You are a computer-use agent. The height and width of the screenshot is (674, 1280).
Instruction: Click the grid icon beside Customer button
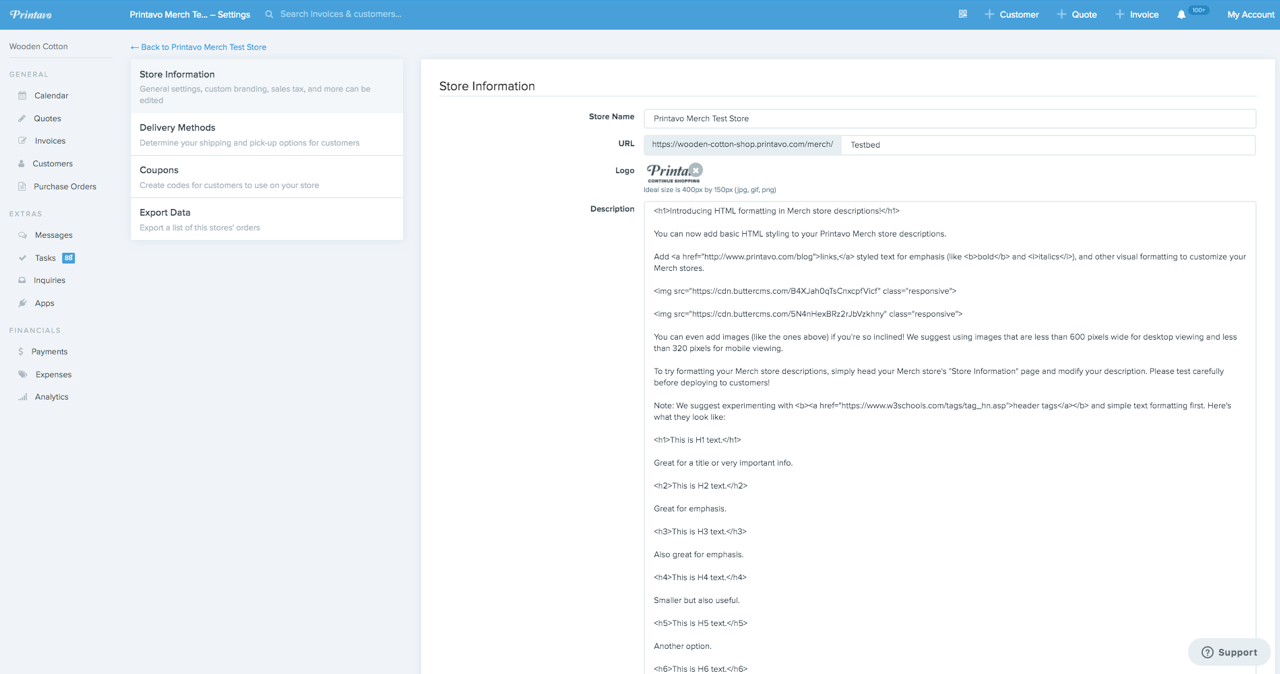click(962, 14)
